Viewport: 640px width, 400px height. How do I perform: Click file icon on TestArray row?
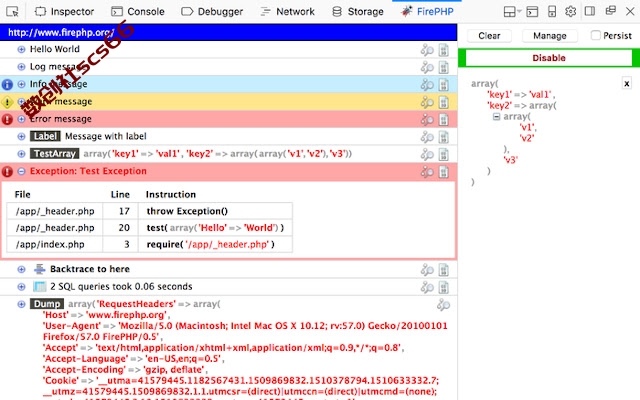(444, 155)
